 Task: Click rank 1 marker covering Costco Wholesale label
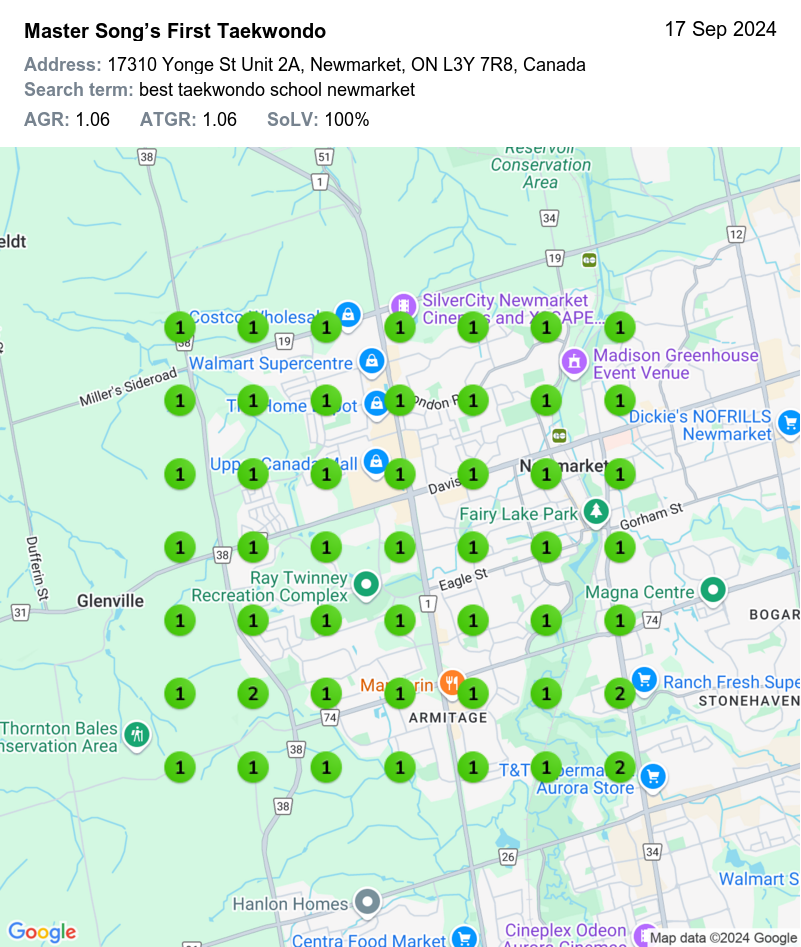(253, 327)
